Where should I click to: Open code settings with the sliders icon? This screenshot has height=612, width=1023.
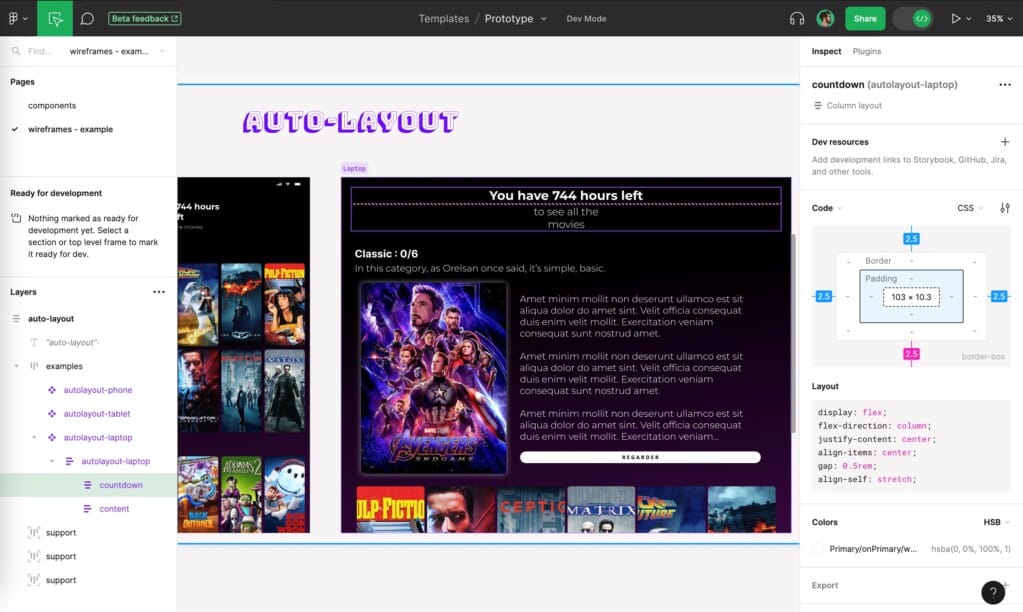(x=1005, y=207)
